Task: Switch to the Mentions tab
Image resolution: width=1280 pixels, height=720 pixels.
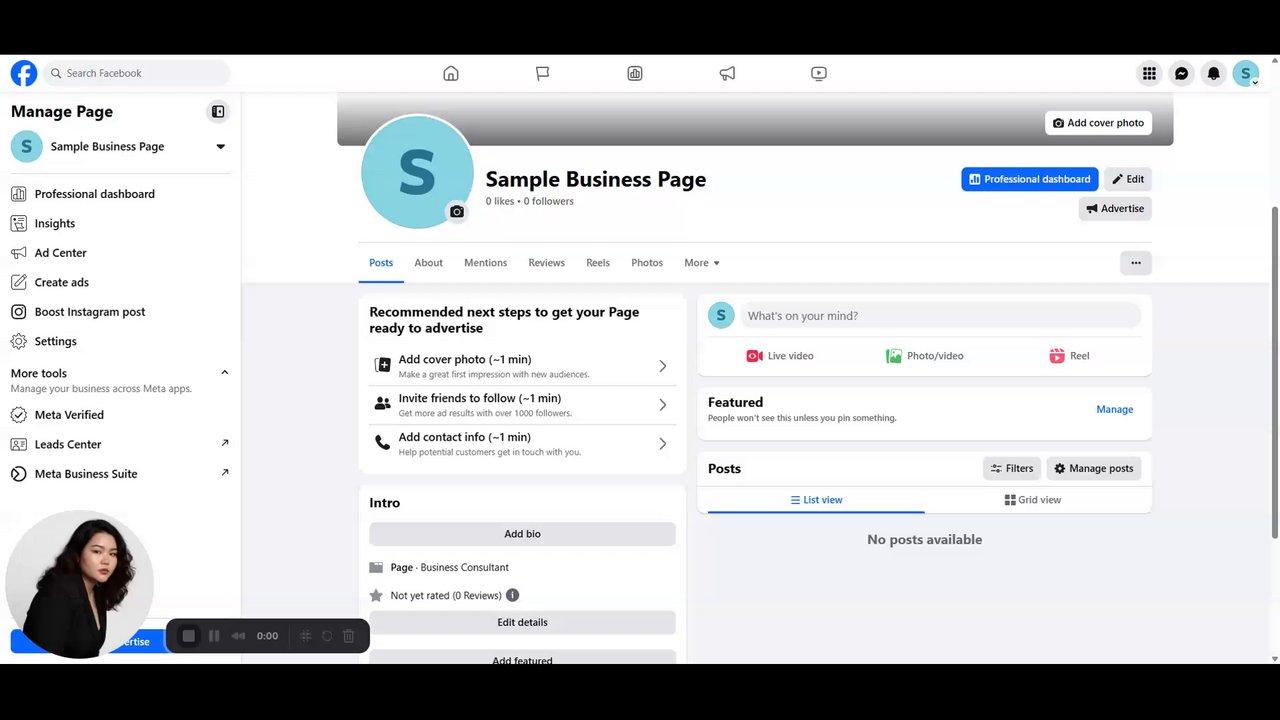Action: [485, 263]
